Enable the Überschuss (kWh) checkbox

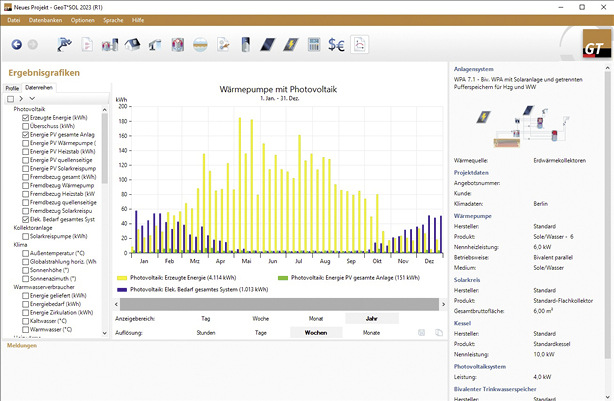click(25, 126)
